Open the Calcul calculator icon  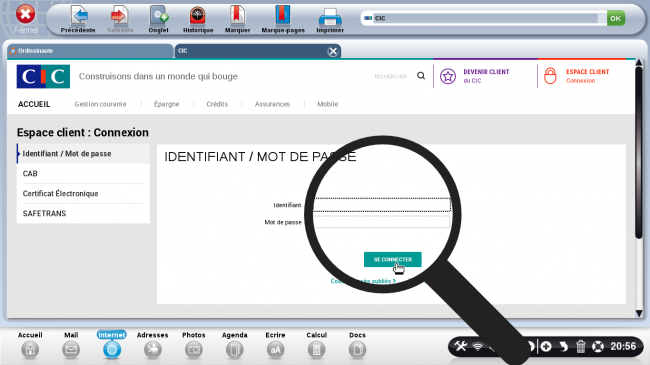click(x=316, y=350)
